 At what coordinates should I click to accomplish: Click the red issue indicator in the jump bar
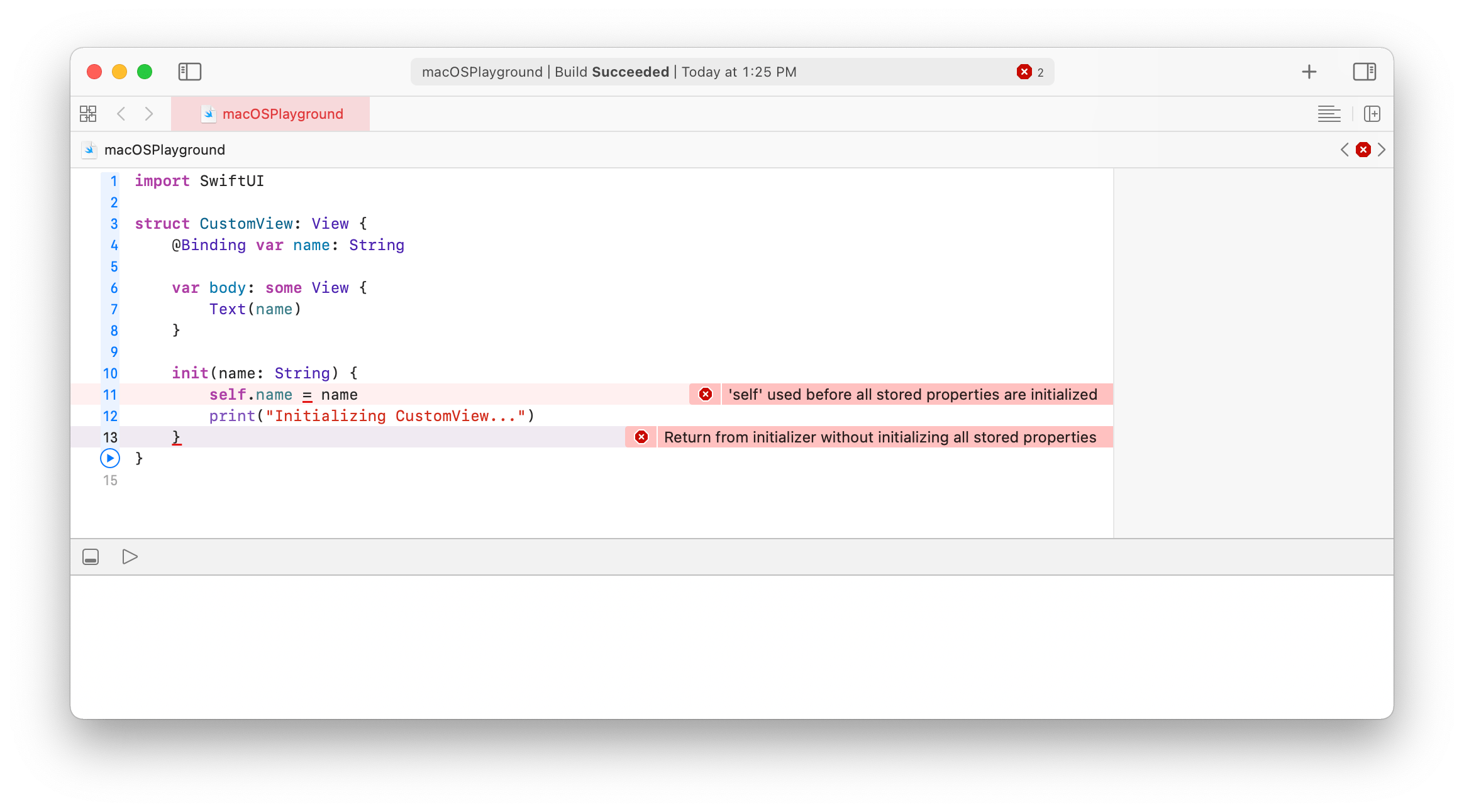pyautogui.click(x=1363, y=150)
